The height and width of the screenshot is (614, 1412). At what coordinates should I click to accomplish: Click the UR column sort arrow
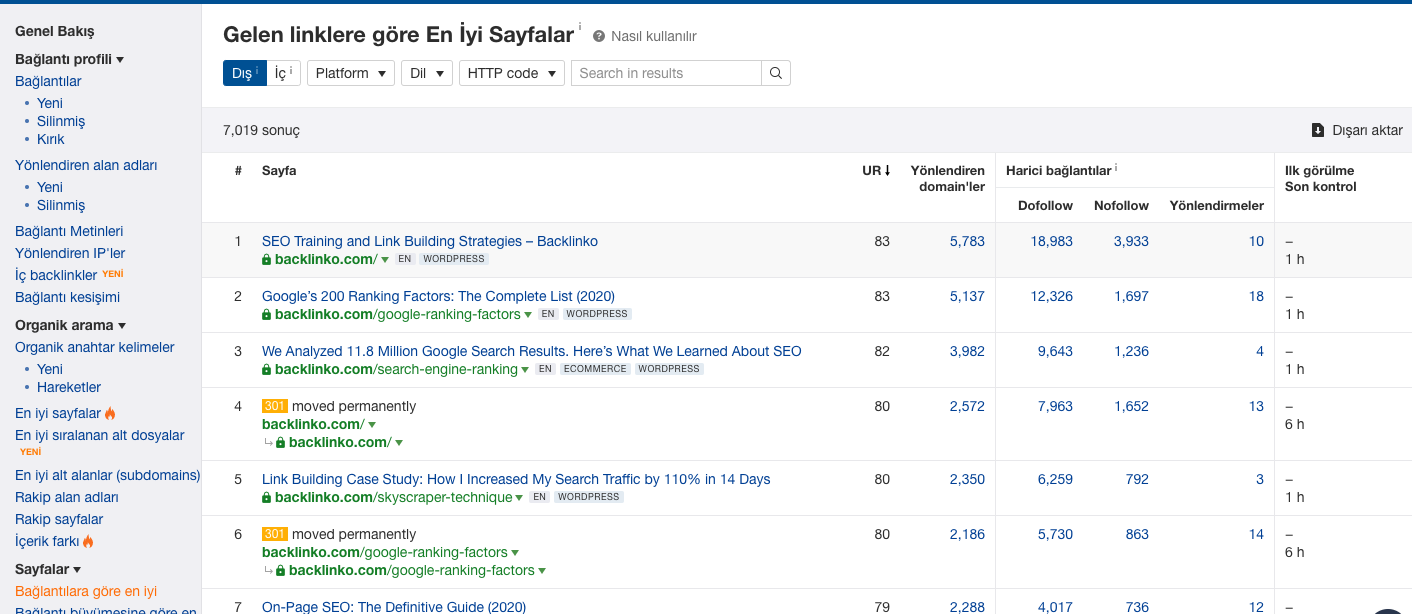887,170
